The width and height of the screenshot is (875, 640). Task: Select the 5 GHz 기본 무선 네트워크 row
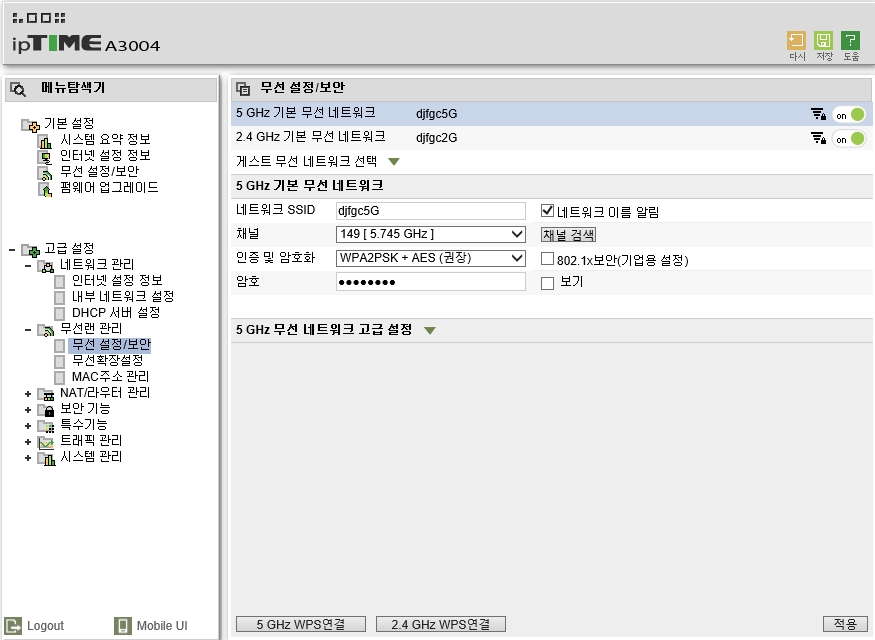click(551, 114)
